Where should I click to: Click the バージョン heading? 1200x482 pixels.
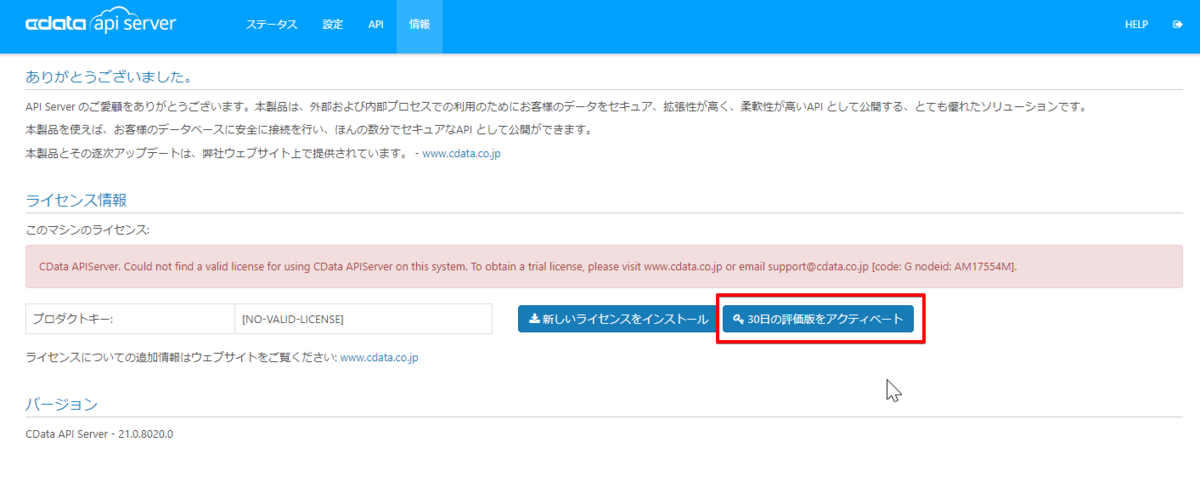point(62,405)
